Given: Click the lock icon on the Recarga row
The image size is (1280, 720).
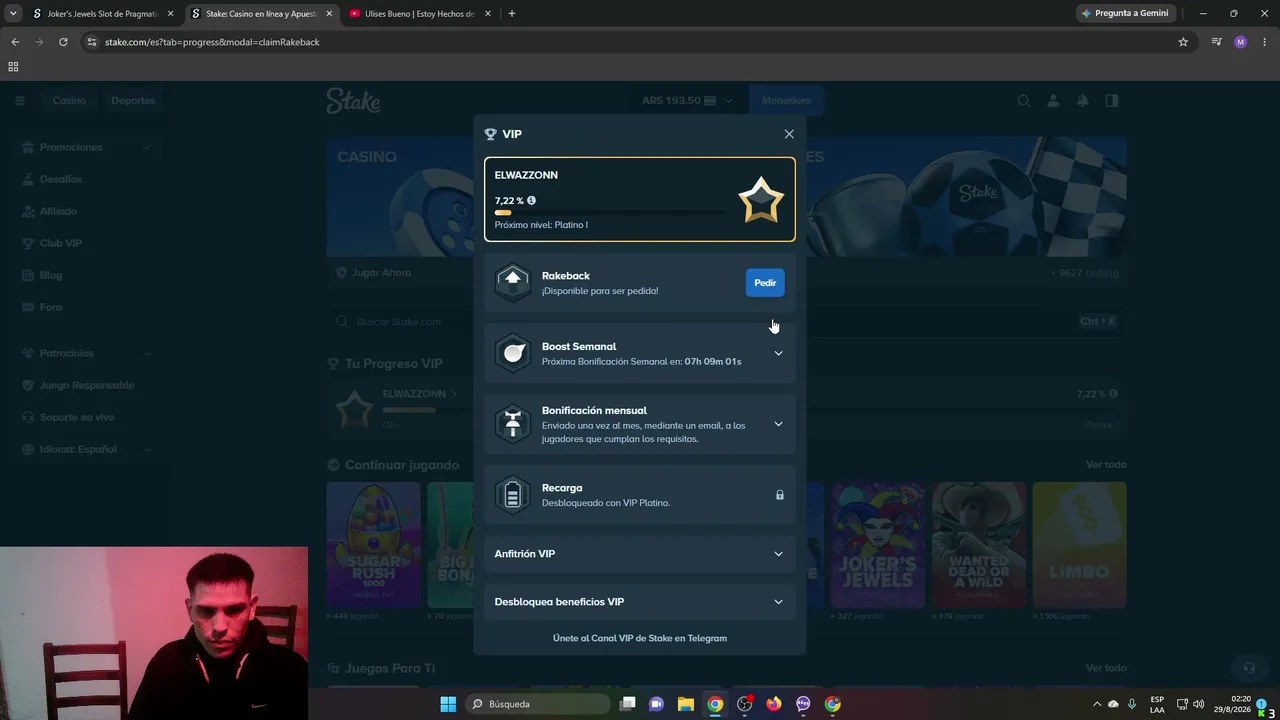Looking at the screenshot, I should tap(780, 495).
